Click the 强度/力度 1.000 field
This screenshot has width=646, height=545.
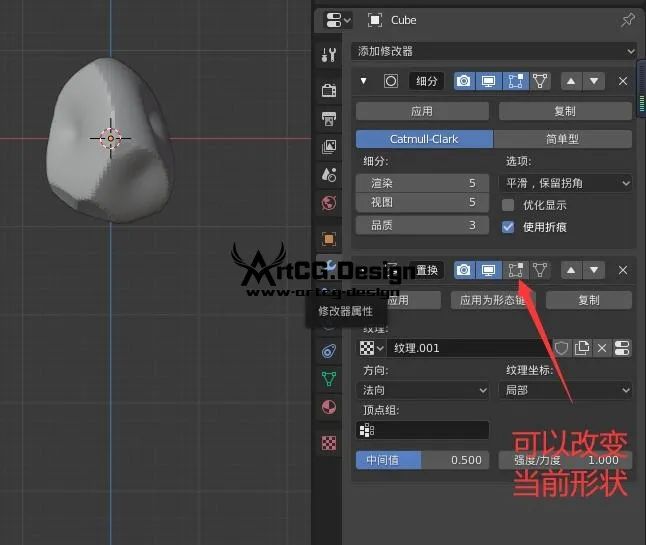coord(565,460)
